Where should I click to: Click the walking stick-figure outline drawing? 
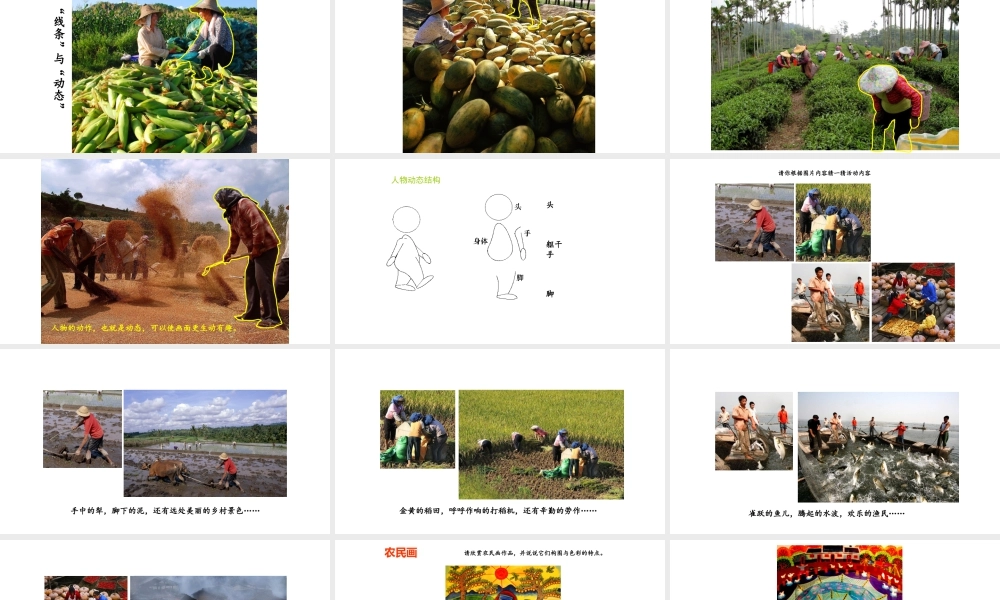[x=409, y=249]
